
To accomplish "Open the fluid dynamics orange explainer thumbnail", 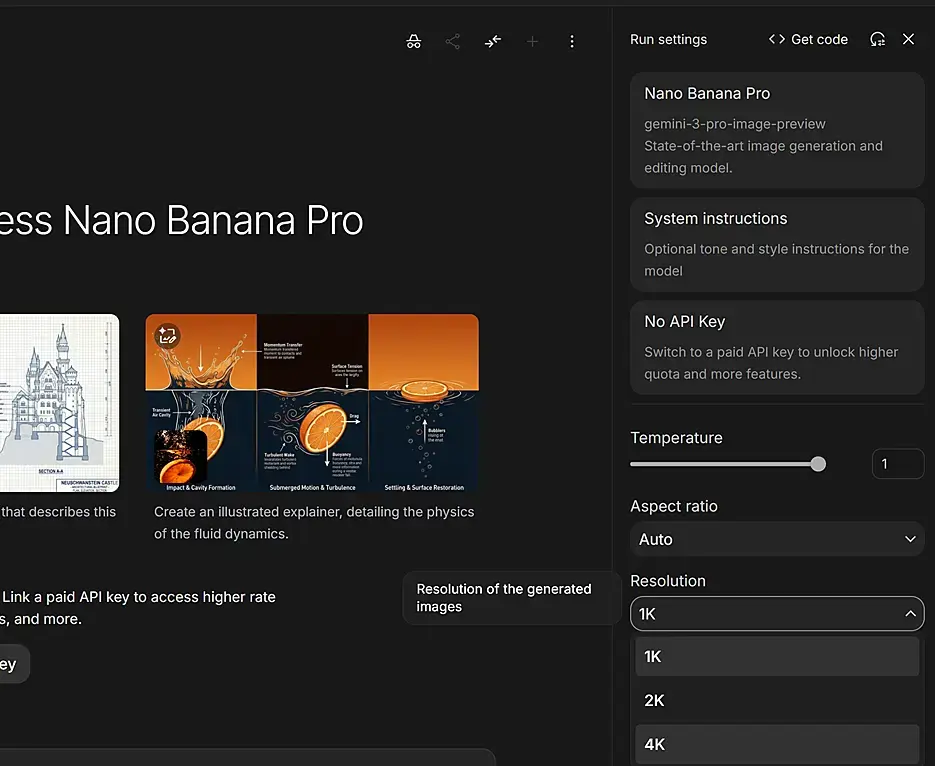I will point(312,404).
